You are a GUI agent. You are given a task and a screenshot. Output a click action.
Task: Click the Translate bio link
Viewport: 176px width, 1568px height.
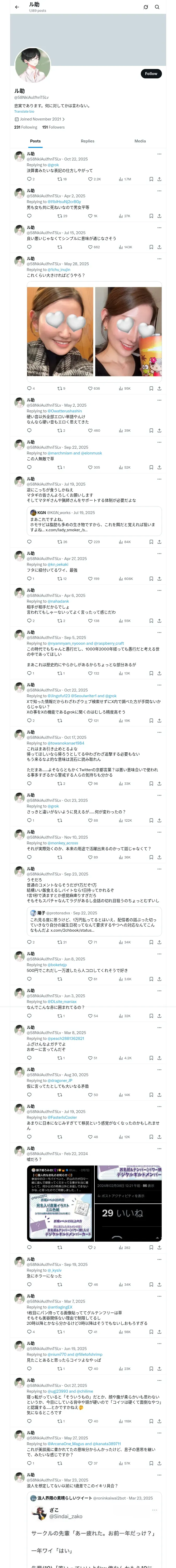click(24, 111)
